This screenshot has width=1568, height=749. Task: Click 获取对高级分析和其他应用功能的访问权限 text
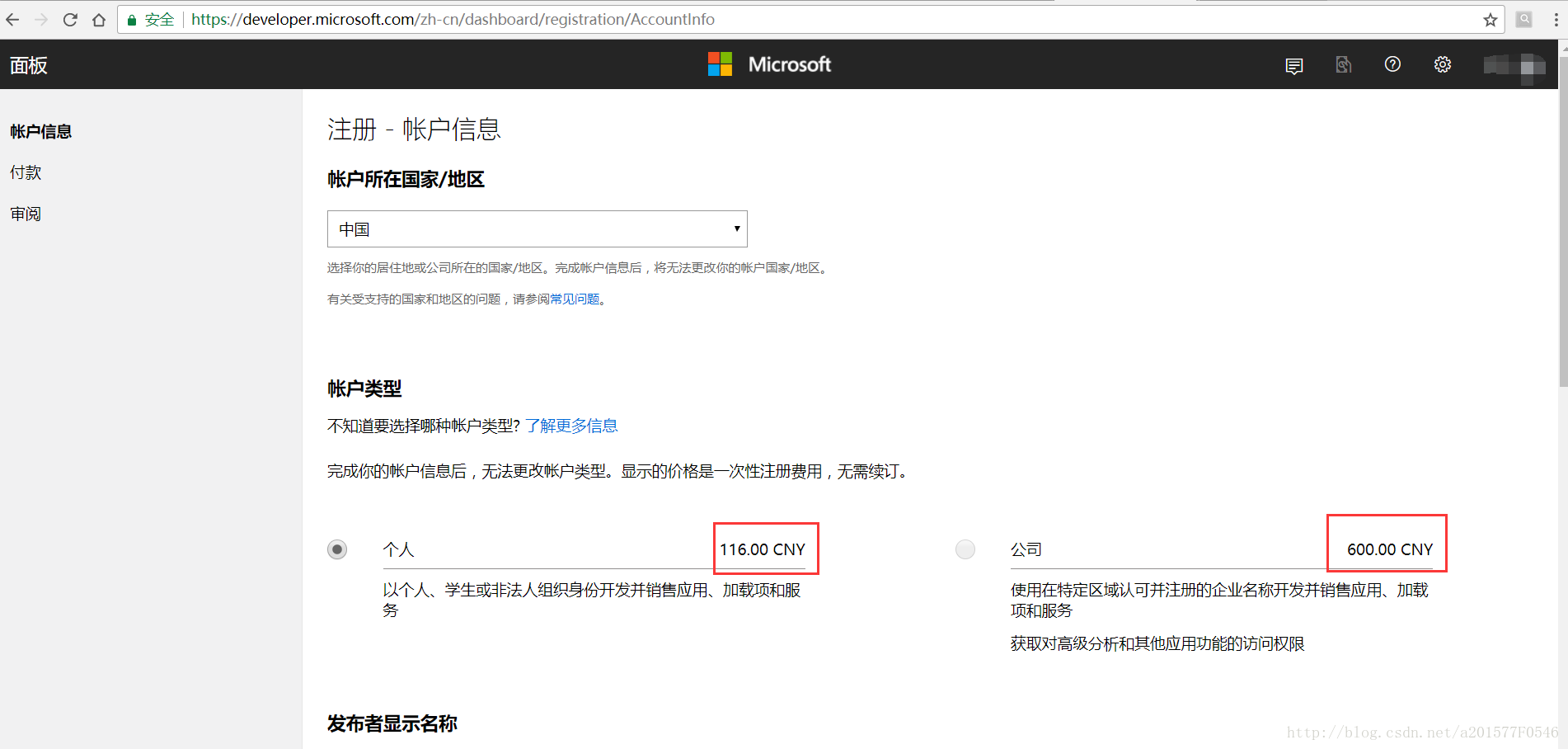point(1157,643)
